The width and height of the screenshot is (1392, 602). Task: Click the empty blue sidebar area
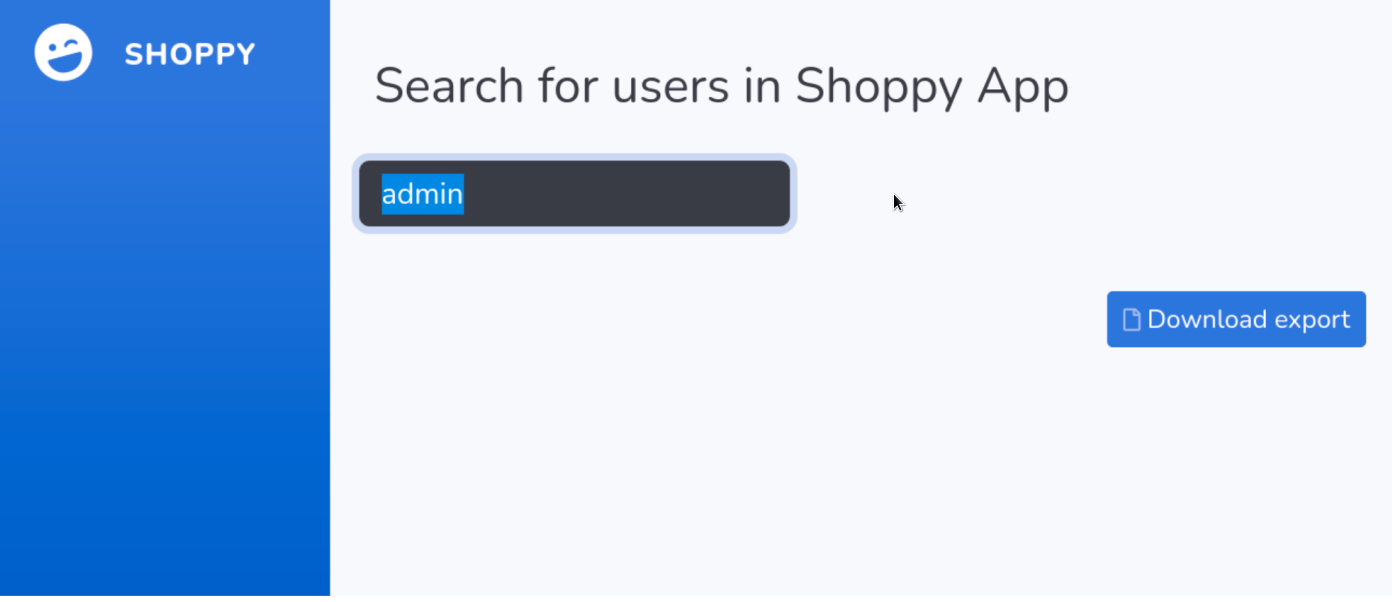(x=165, y=350)
